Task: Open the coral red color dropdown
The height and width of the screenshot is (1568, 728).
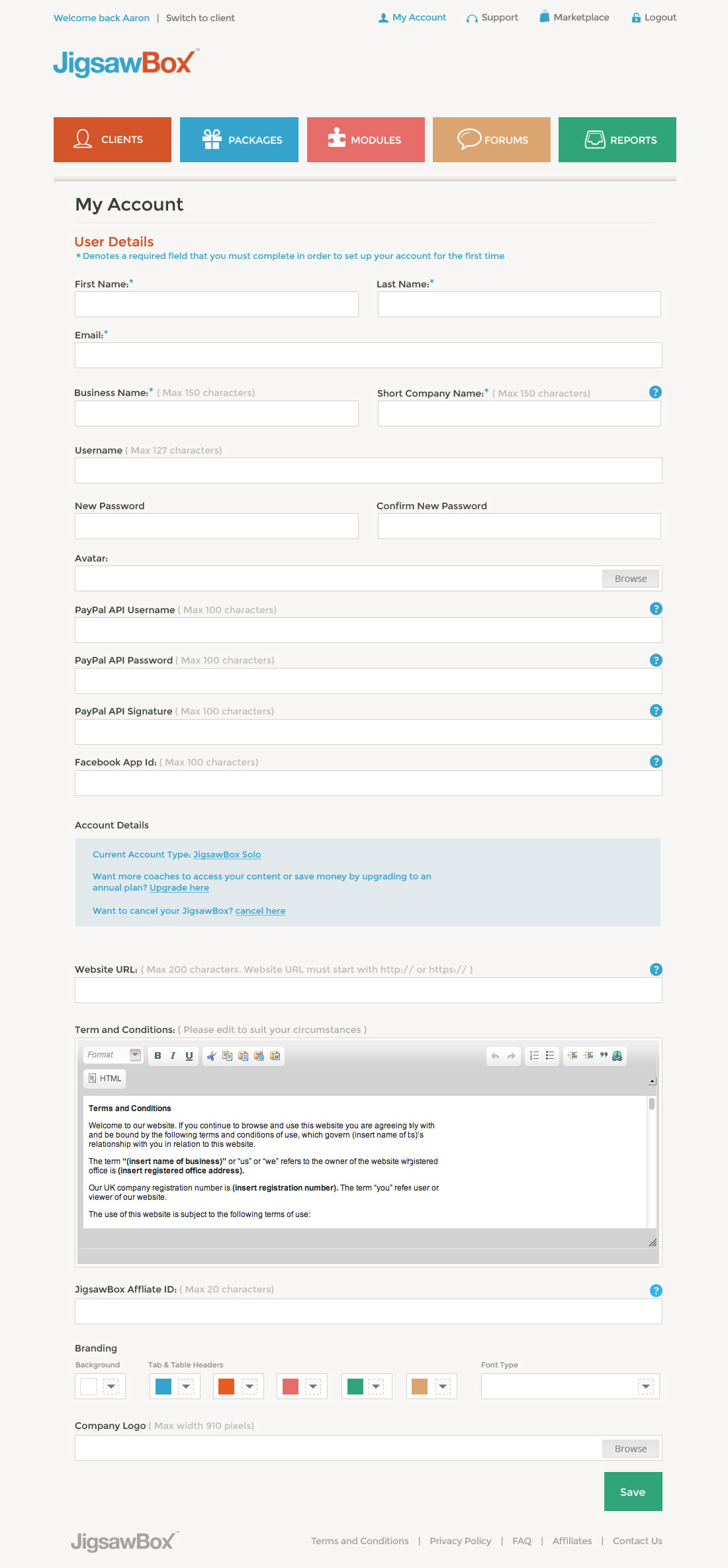Action: coord(313,1386)
